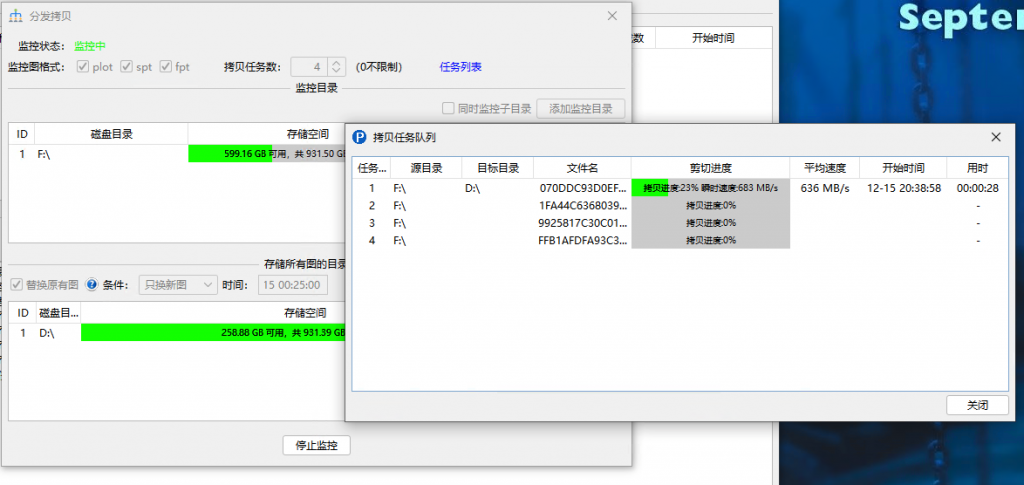Toggle the plot format checkbox
The height and width of the screenshot is (485, 1024).
point(84,67)
